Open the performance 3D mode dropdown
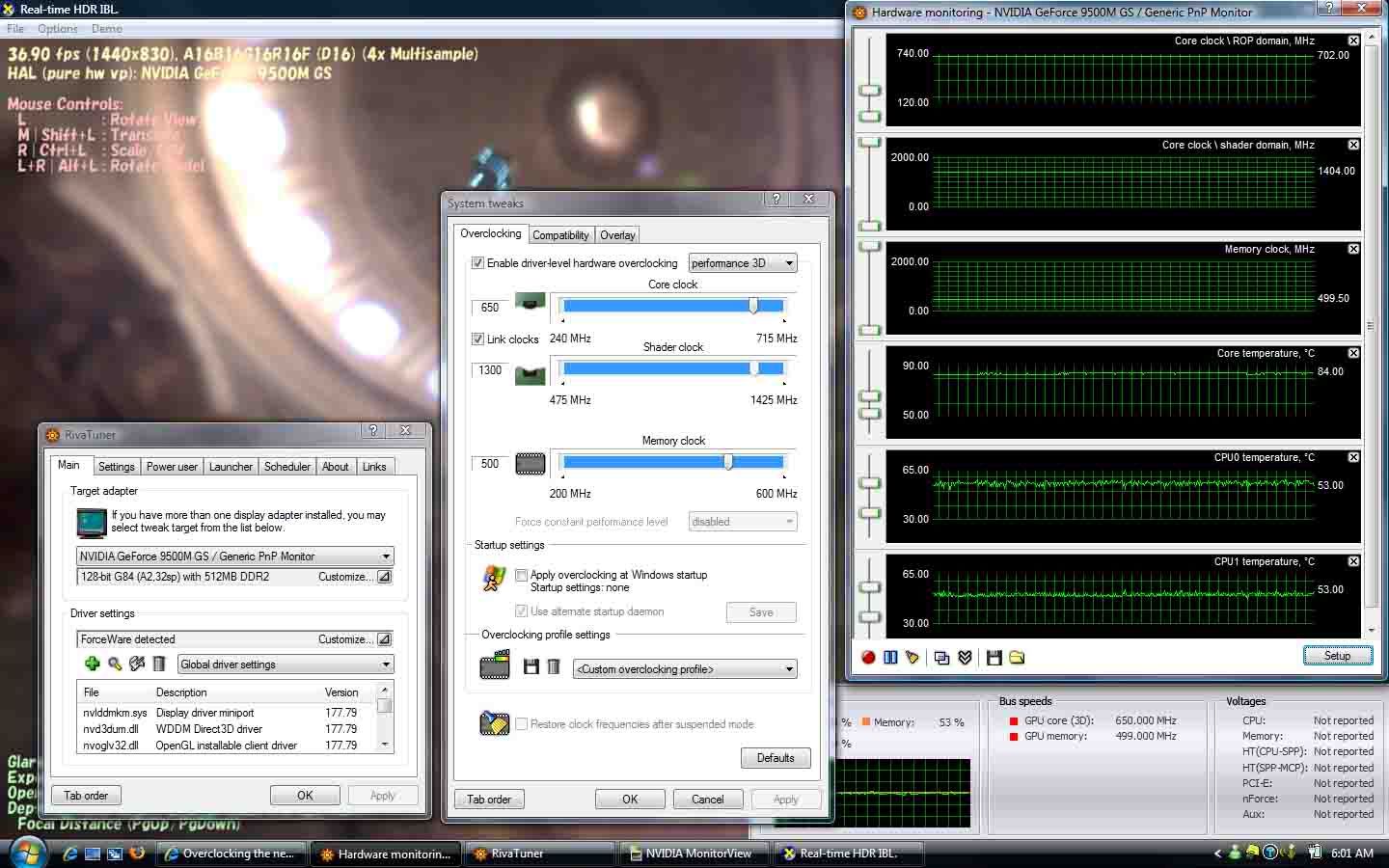 [743, 263]
